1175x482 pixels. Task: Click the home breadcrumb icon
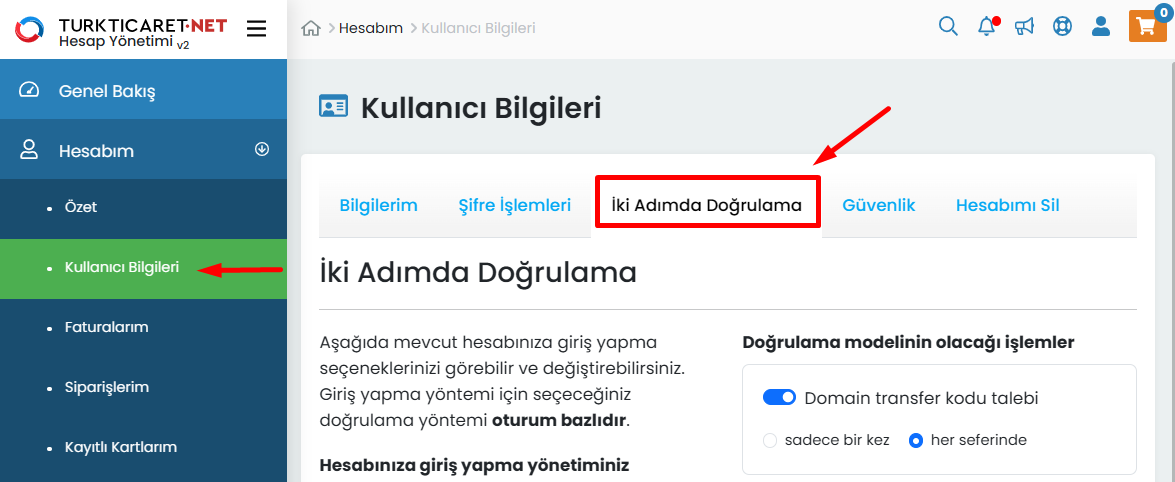(x=311, y=28)
